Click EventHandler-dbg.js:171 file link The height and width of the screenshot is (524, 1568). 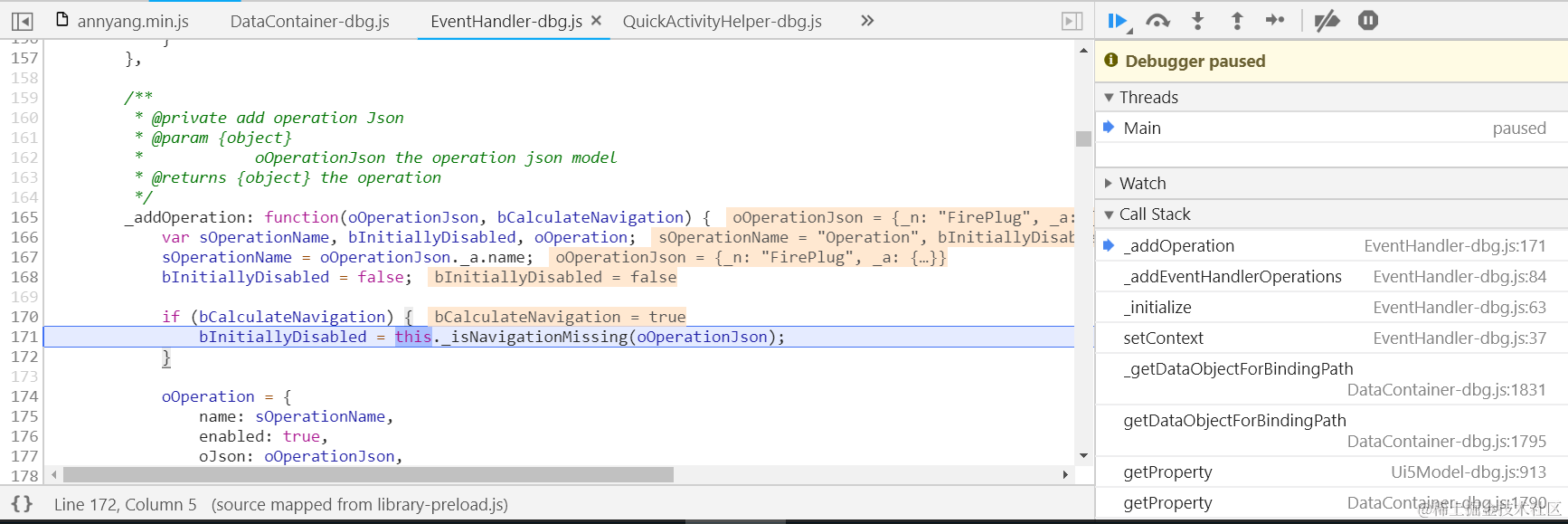1455,245
